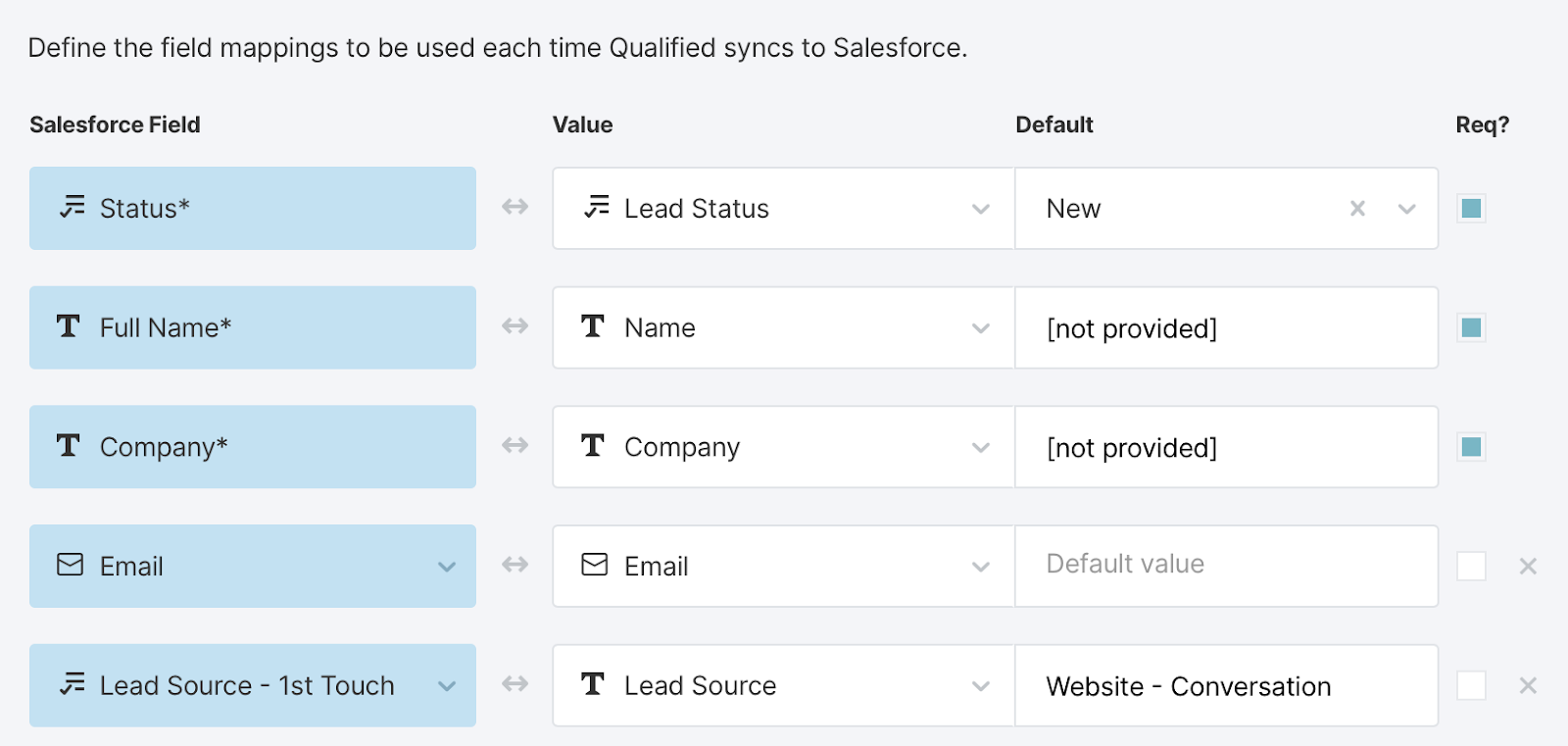Click envelope icon in Email Salesforce field

click(70, 565)
